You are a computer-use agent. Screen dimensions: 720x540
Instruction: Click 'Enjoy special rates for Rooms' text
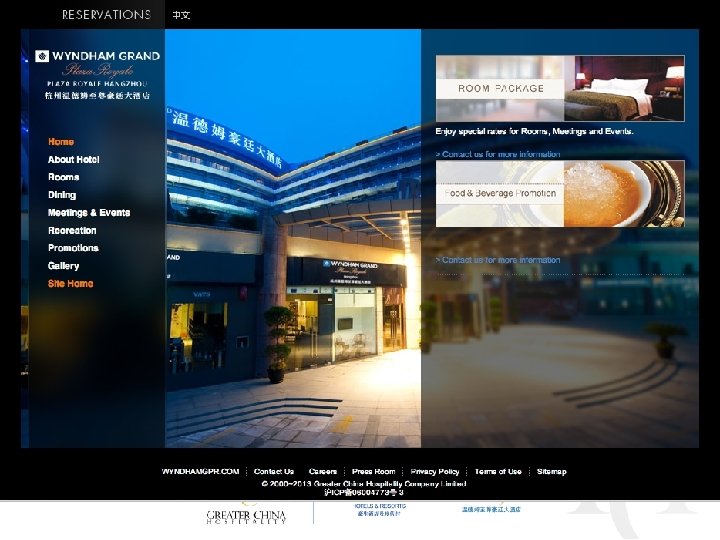pos(534,131)
